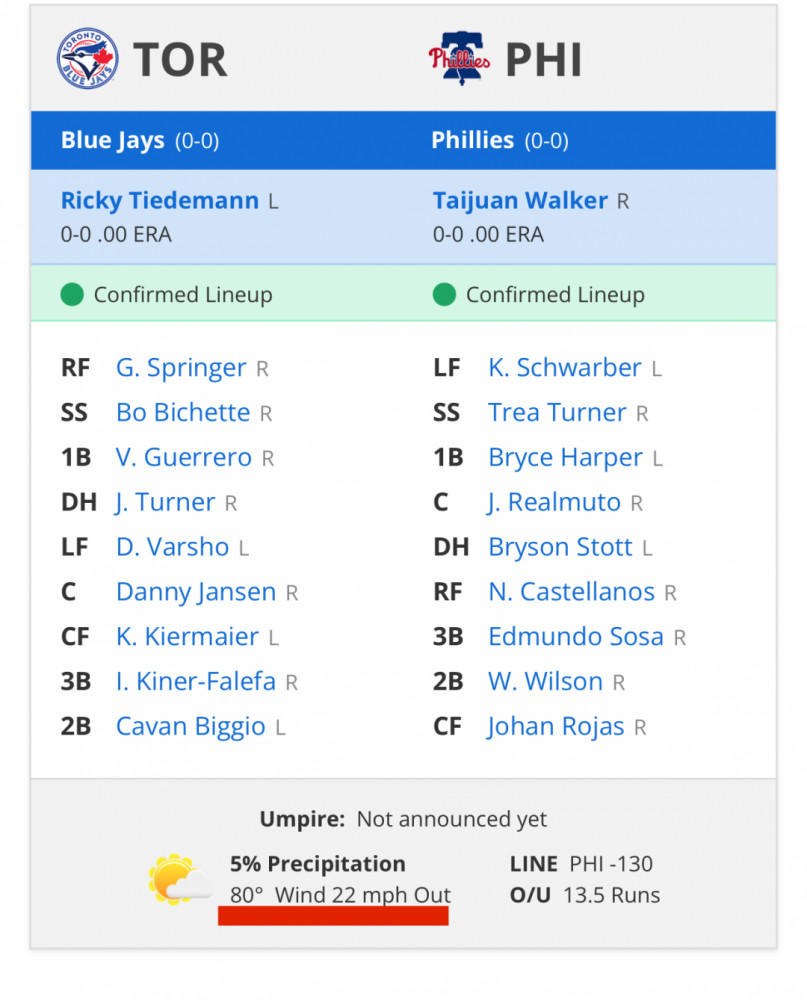The width and height of the screenshot is (807, 1000).
Task: Select G. Springer player link
Action: (181, 368)
